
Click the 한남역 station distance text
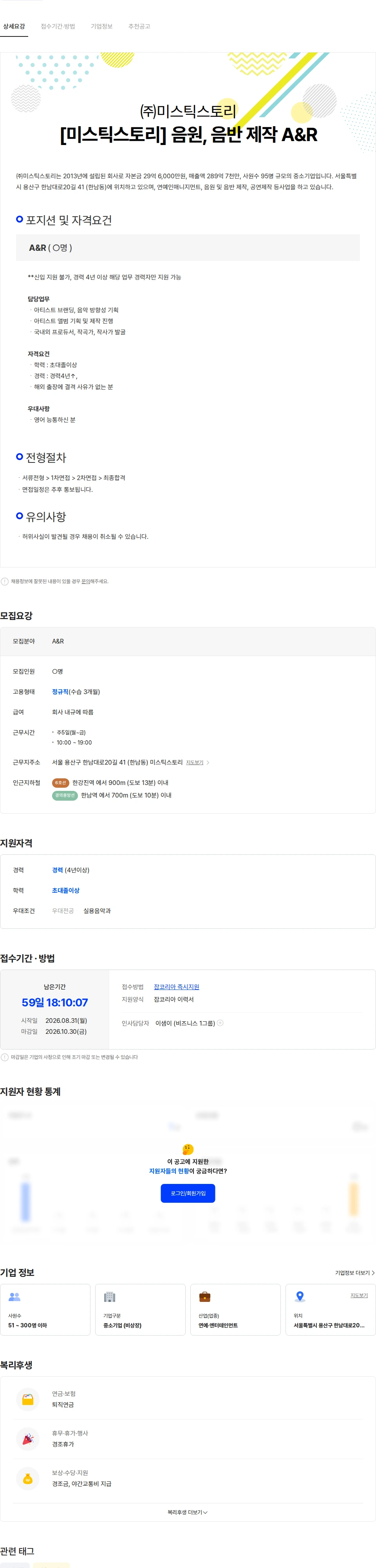coord(126,795)
